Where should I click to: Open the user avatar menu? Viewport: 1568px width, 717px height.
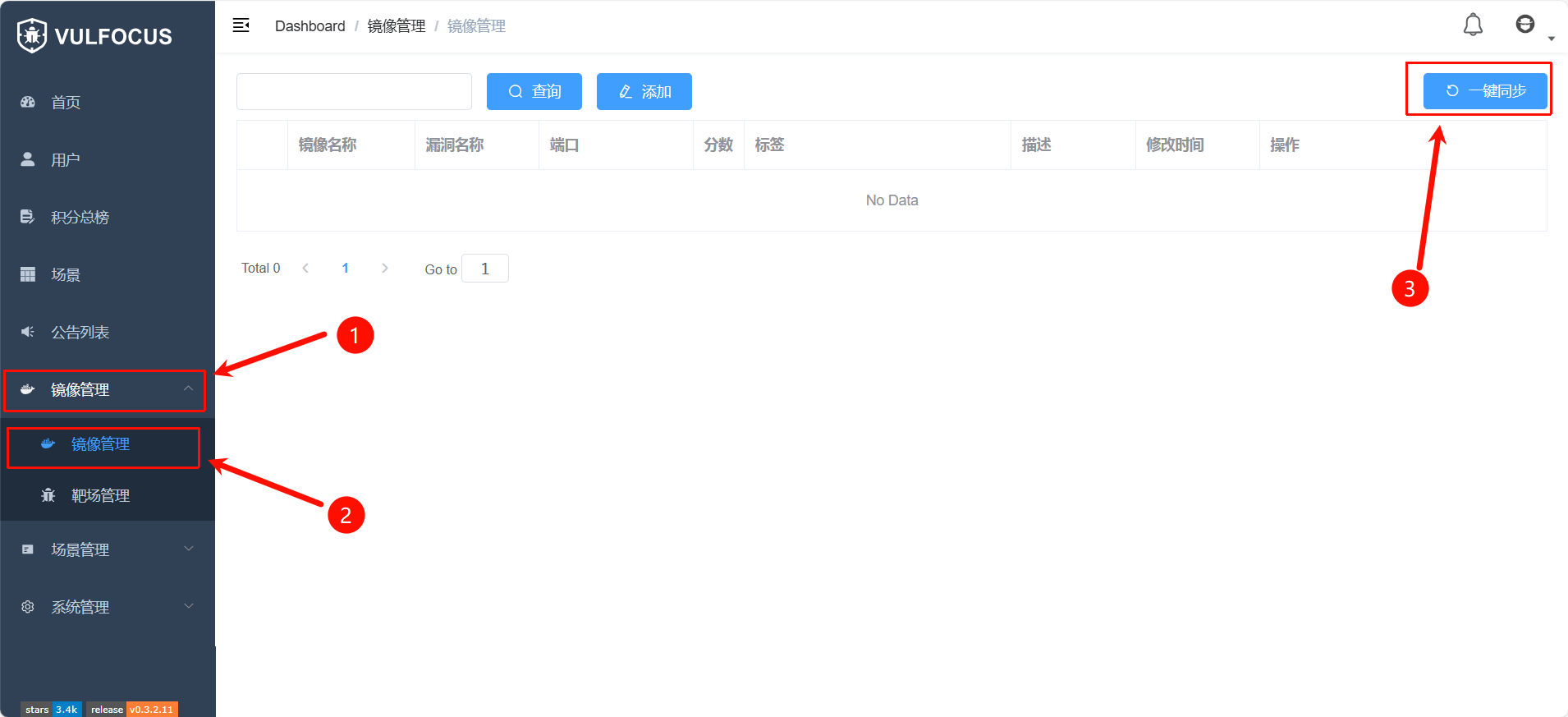pos(1524,25)
